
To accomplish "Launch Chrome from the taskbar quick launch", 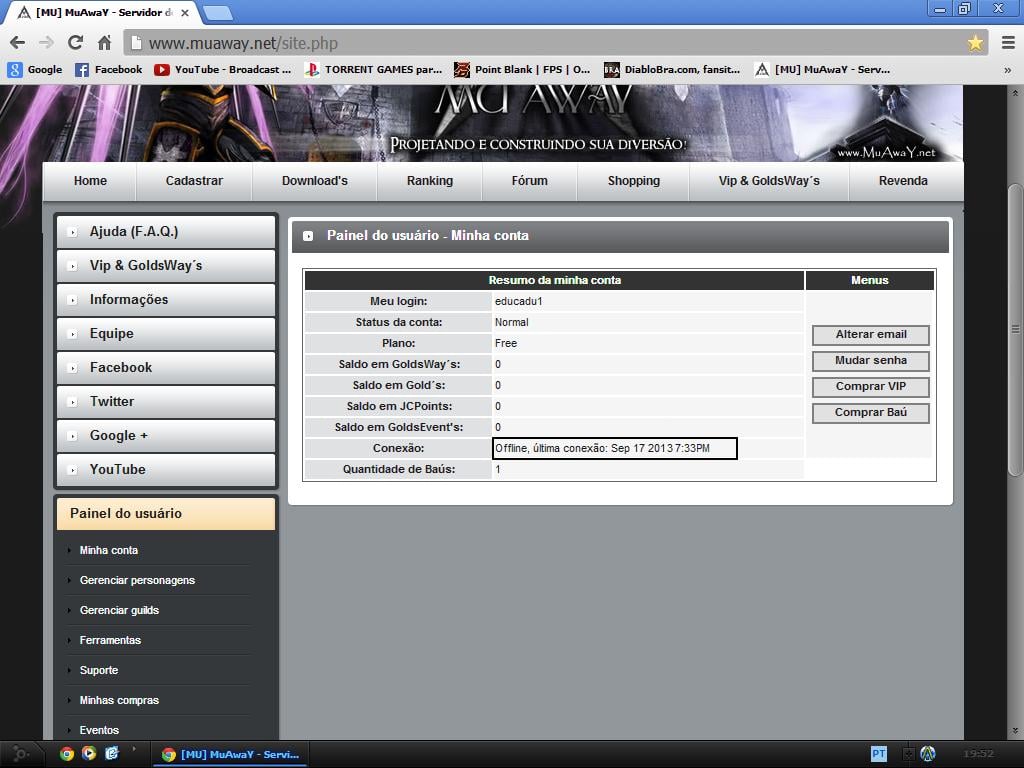I will coord(67,754).
